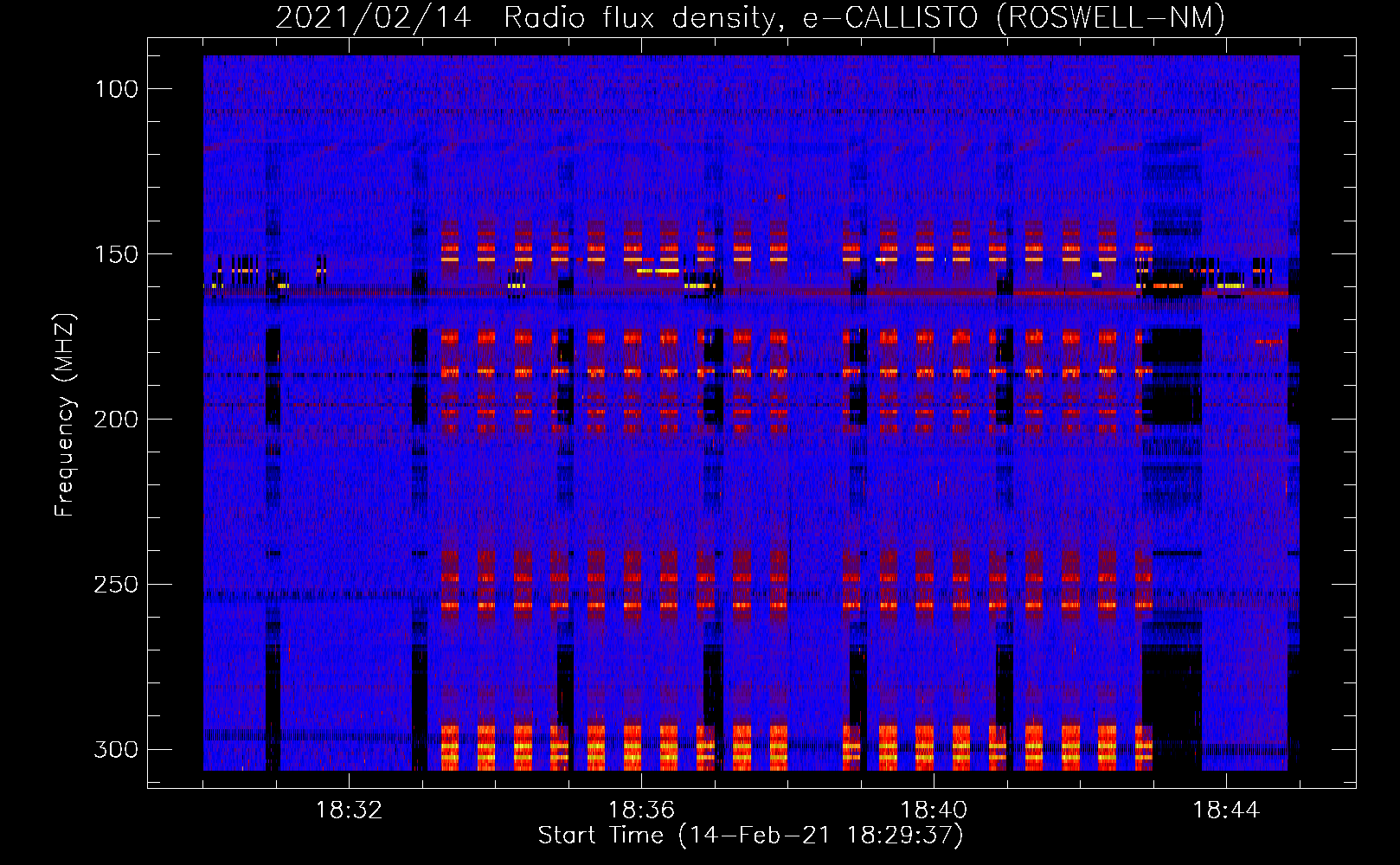Click the 18:36 time tick label
The width and height of the screenshot is (1400, 865).
coord(641,811)
